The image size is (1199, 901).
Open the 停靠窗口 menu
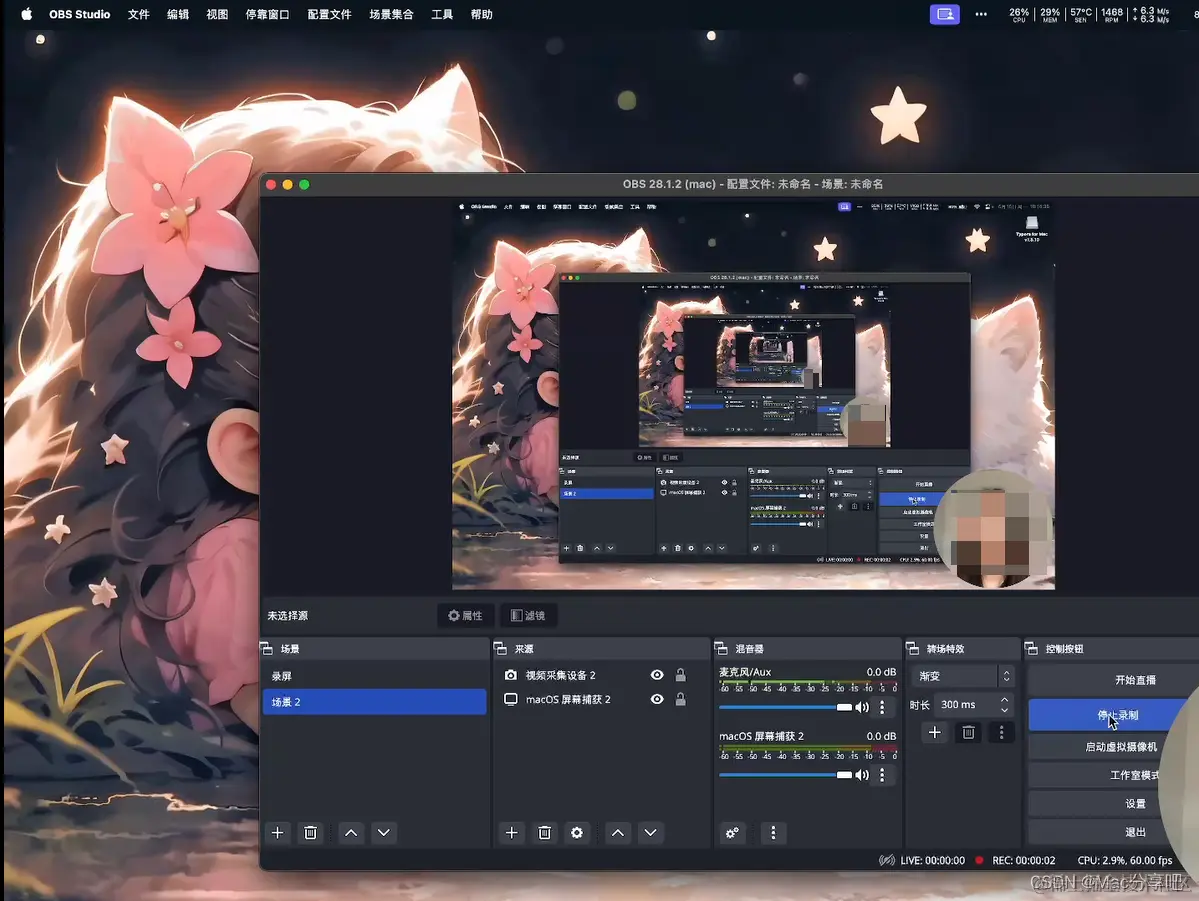267,14
